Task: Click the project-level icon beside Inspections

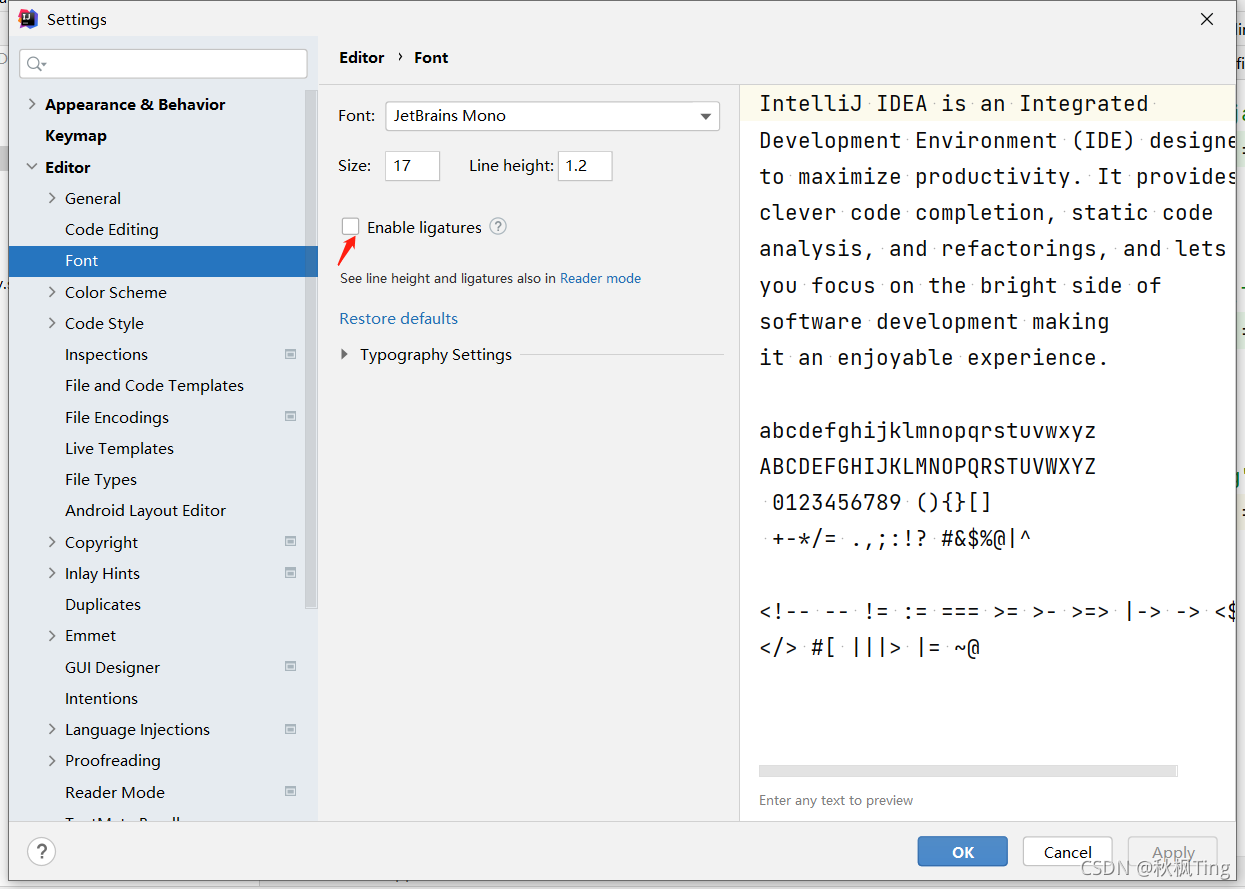Action: point(290,354)
